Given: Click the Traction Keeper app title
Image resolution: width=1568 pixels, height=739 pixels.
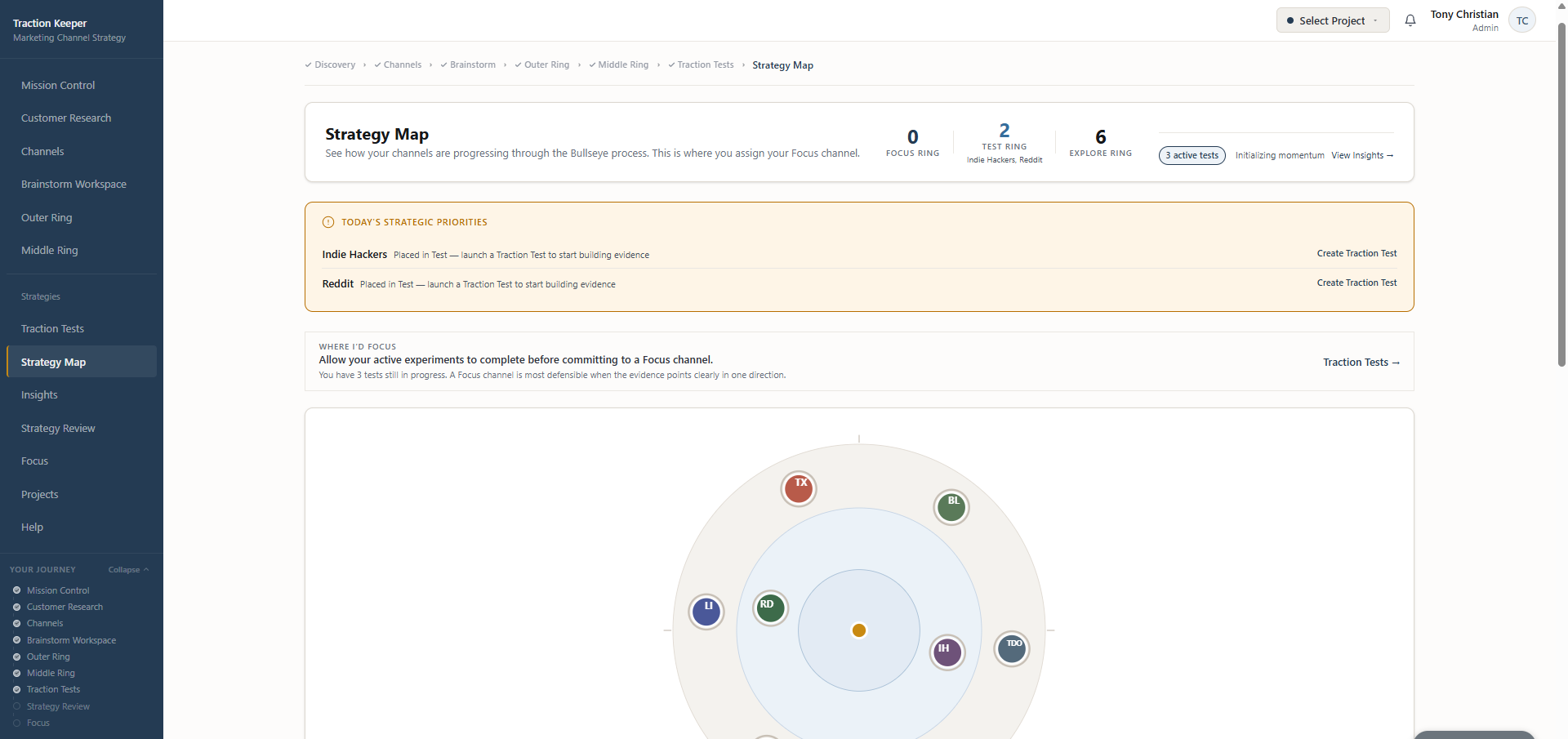Looking at the screenshot, I should point(50,23).
